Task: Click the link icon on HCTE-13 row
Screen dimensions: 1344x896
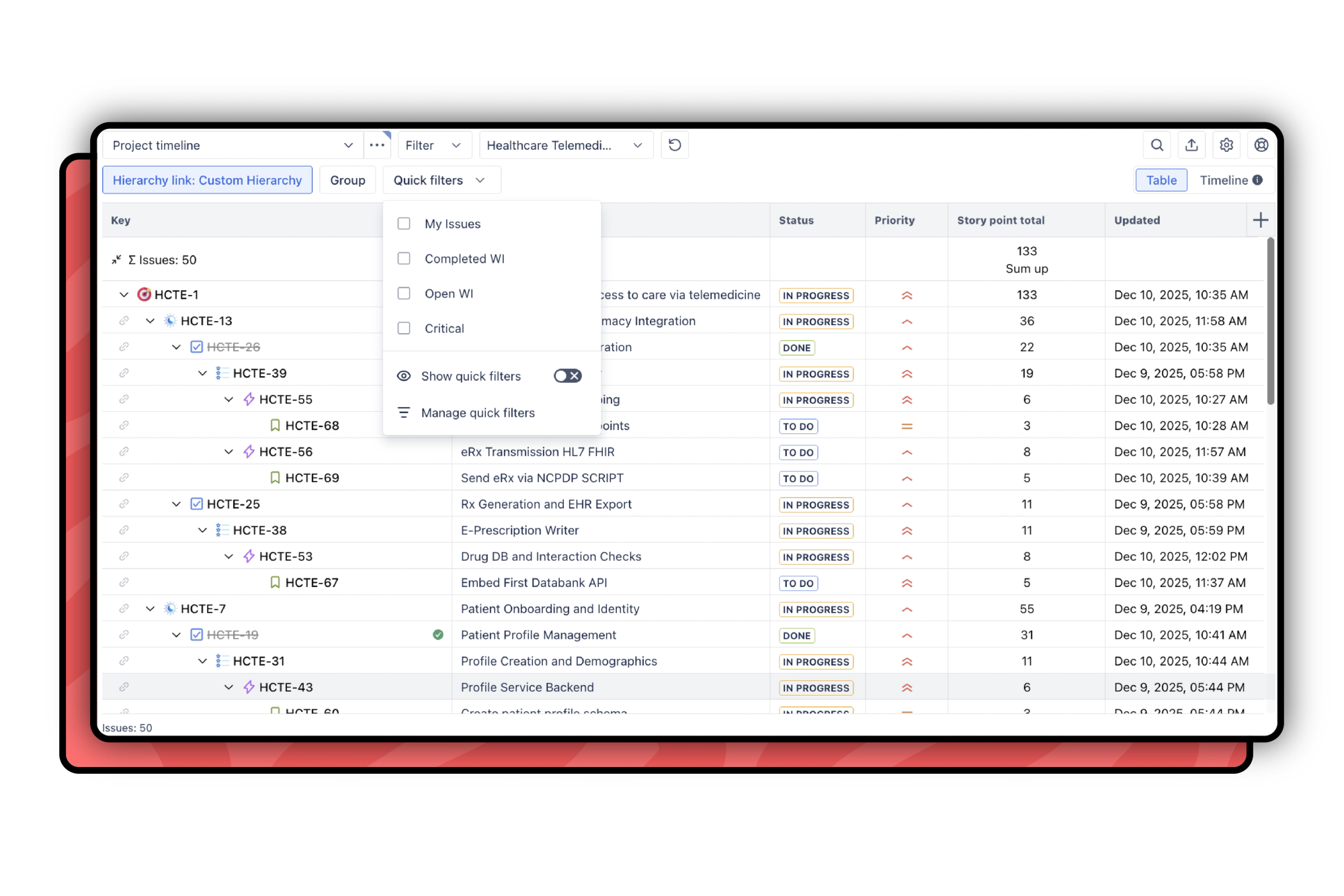Action: [x=124, y=321]
